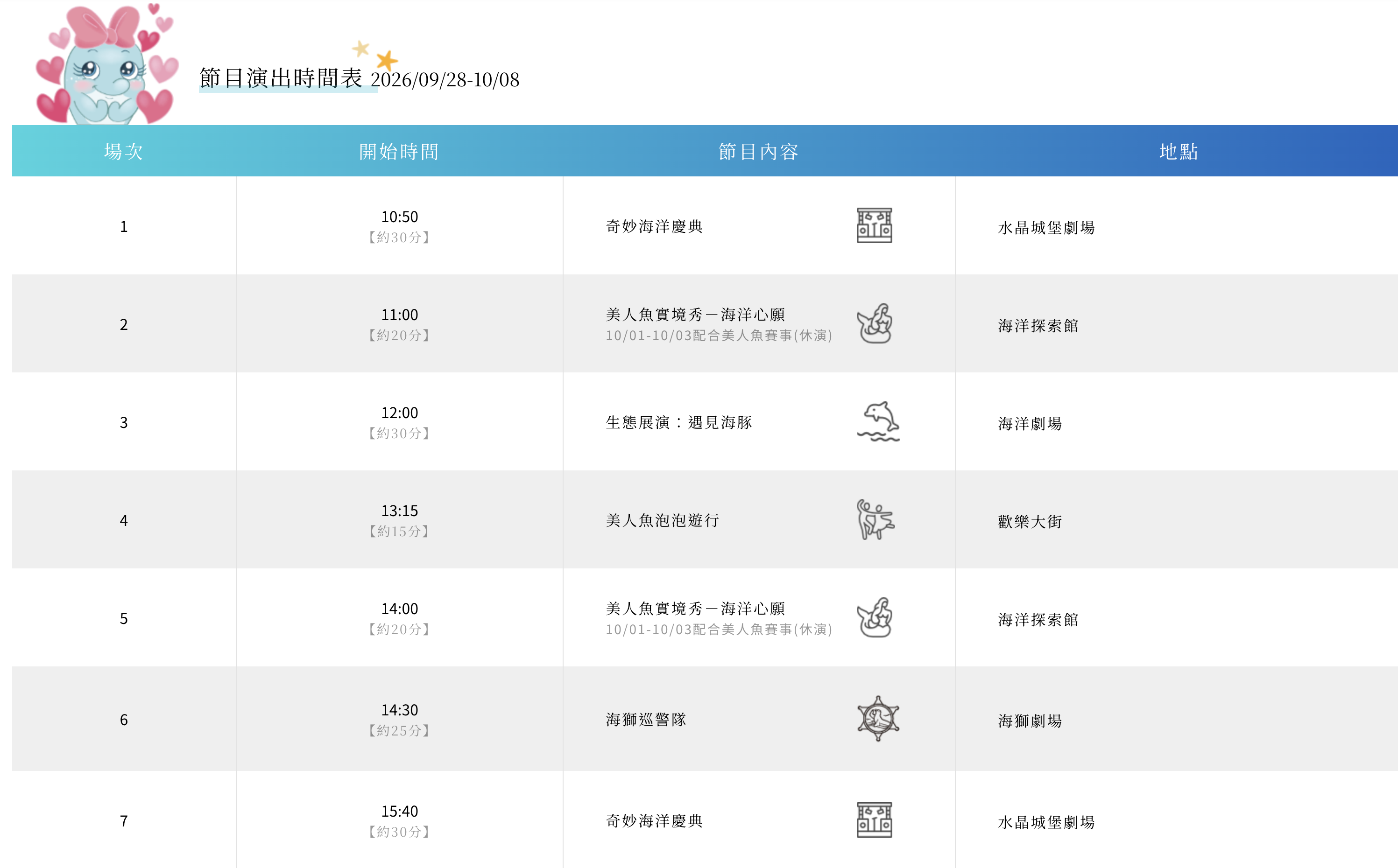Image resolution: width=1398 pixels, height=868 pixels.
Task: Click the castle theater icon in row 1
Action: click(874, 225)
